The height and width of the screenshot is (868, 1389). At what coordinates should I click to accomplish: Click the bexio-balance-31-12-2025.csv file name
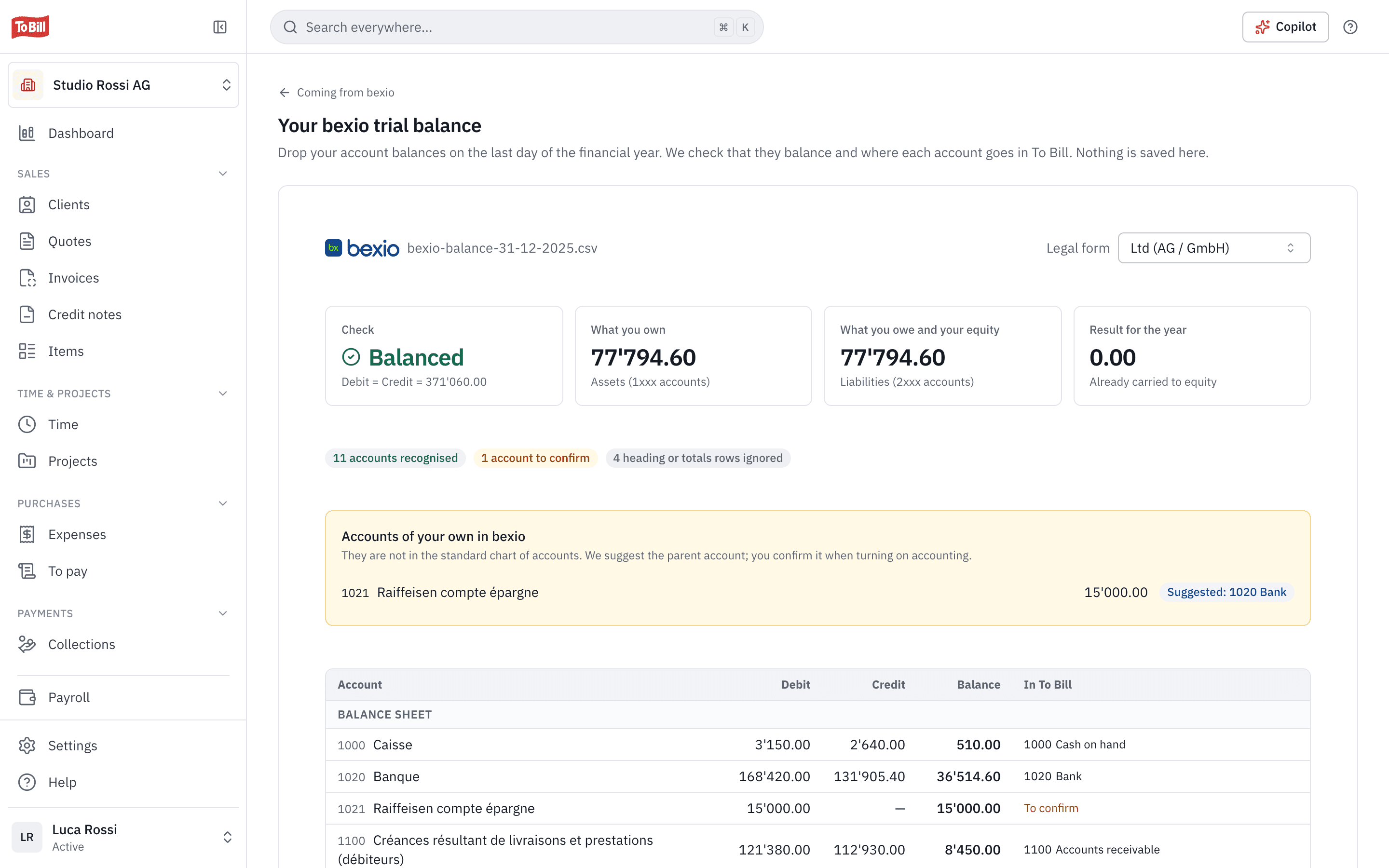point(502,248)
